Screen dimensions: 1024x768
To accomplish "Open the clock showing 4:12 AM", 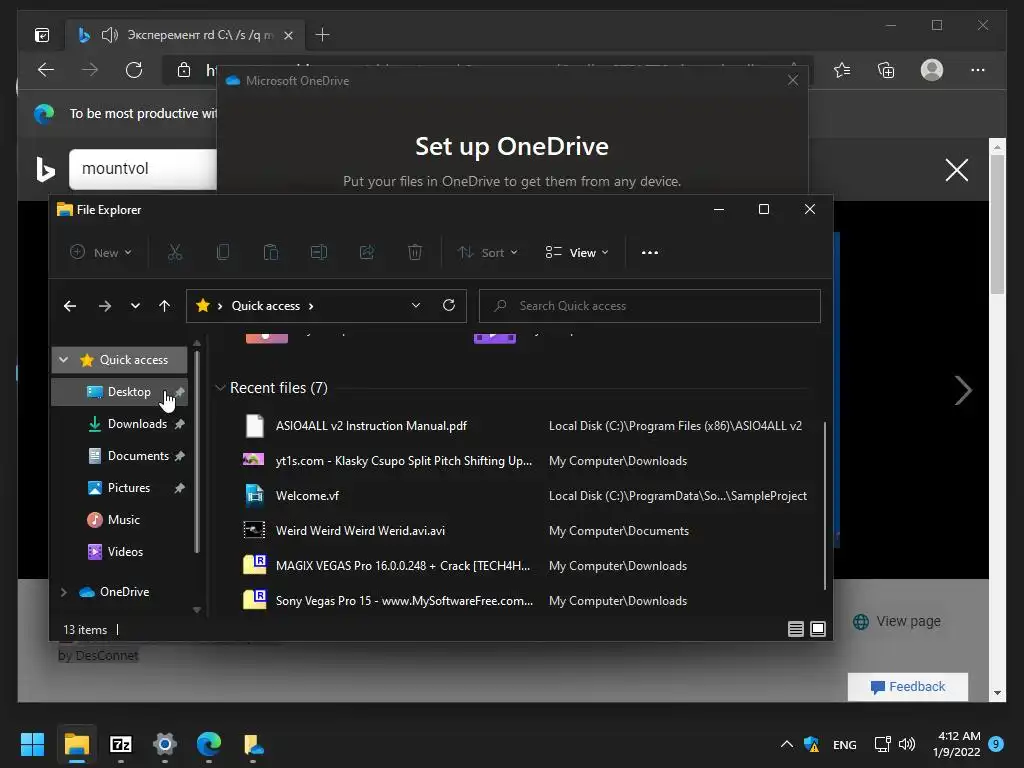I will [x=957, y=744].
